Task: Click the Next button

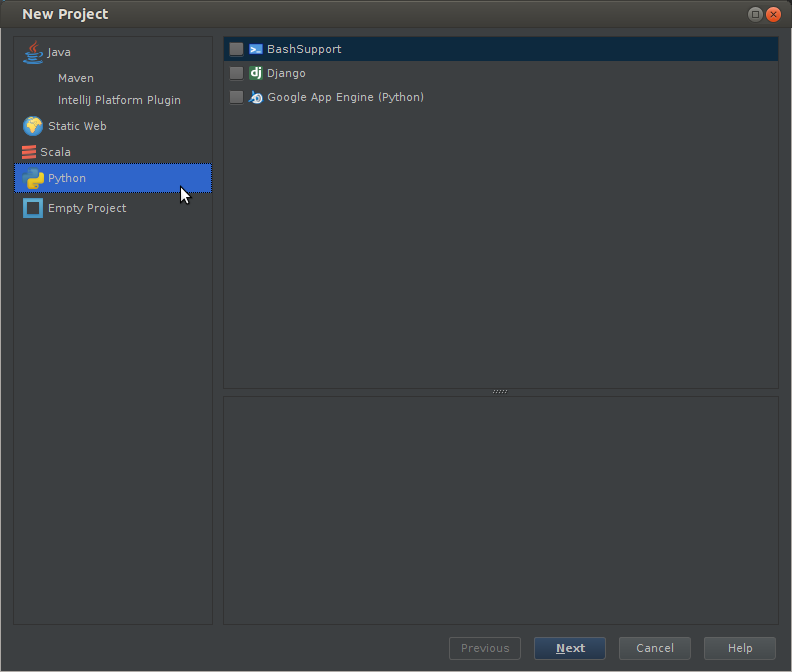Action: [570, 648]
